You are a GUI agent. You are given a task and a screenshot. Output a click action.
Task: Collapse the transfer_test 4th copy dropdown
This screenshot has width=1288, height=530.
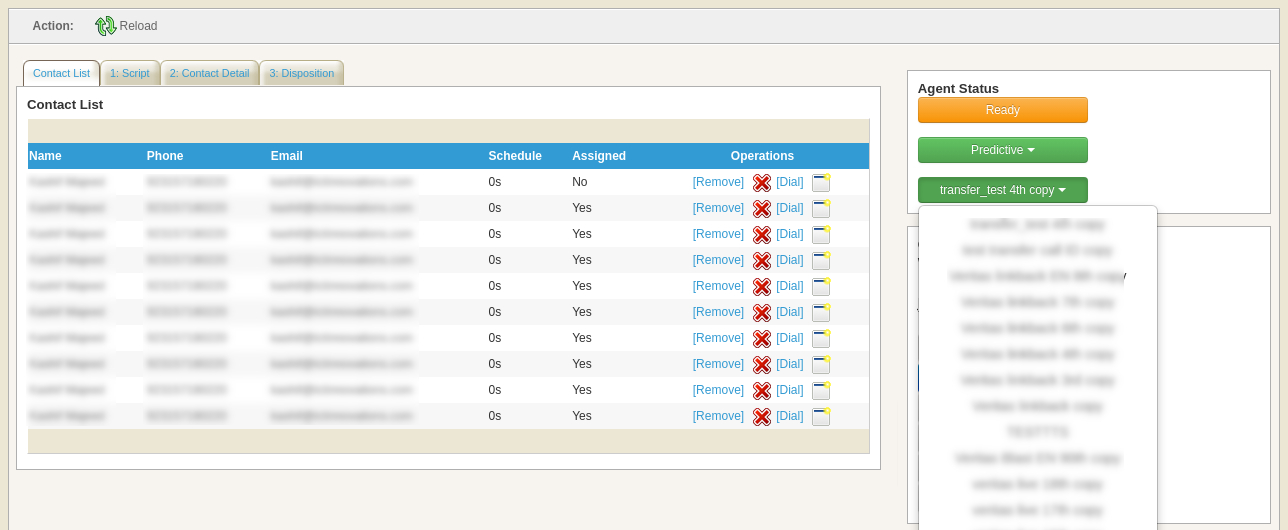[x=1002, y=190]
